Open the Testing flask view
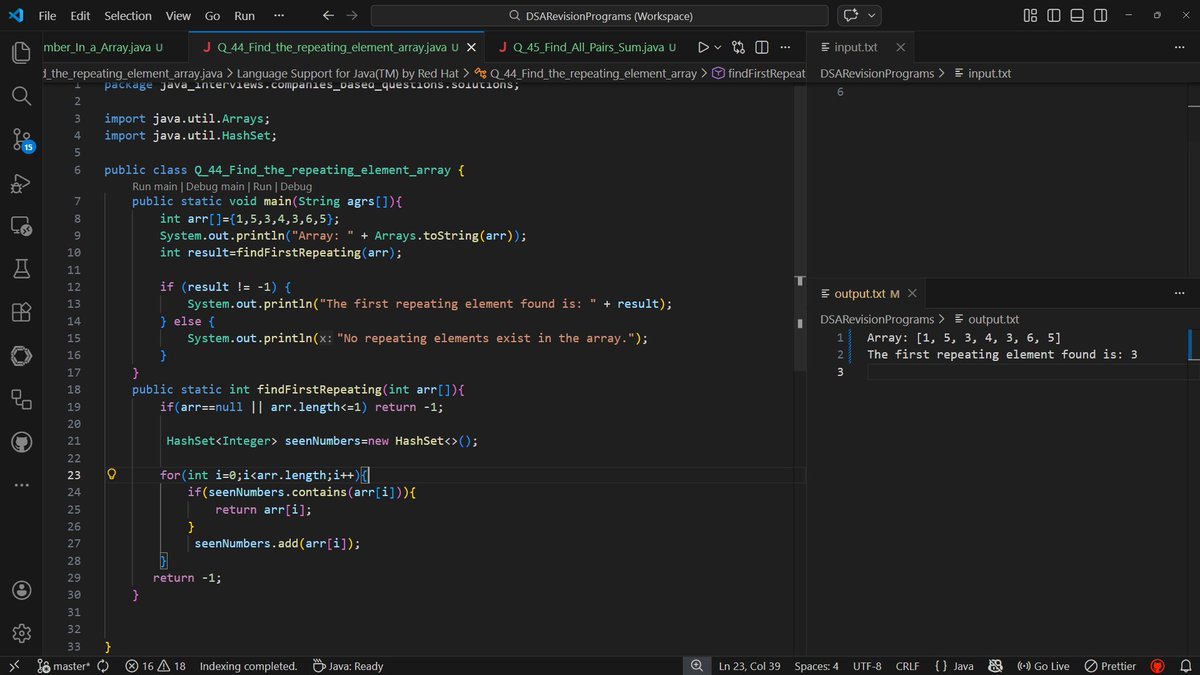 [x=22, y=269]
